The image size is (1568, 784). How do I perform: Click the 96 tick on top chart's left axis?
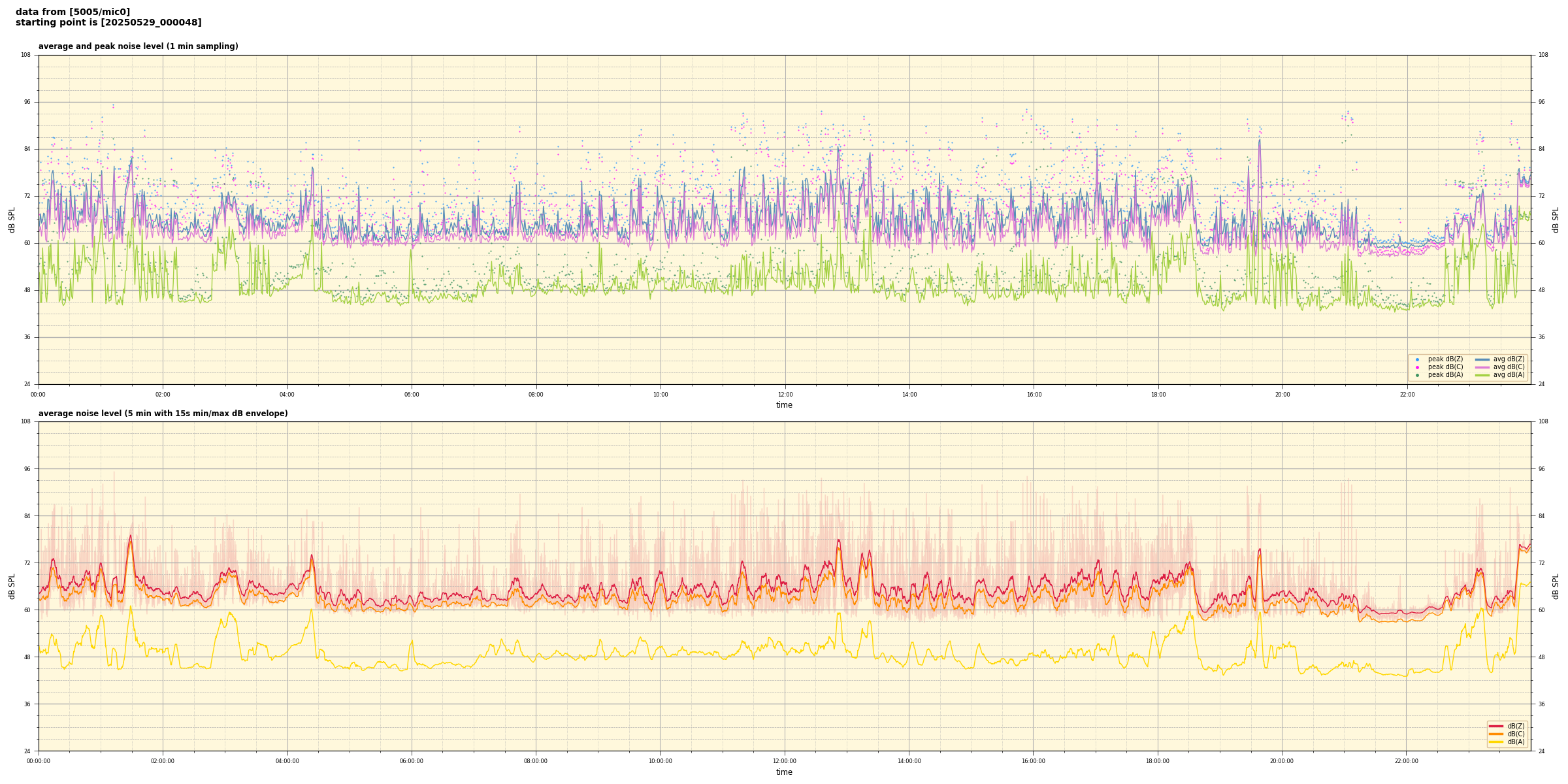point(26,102)
